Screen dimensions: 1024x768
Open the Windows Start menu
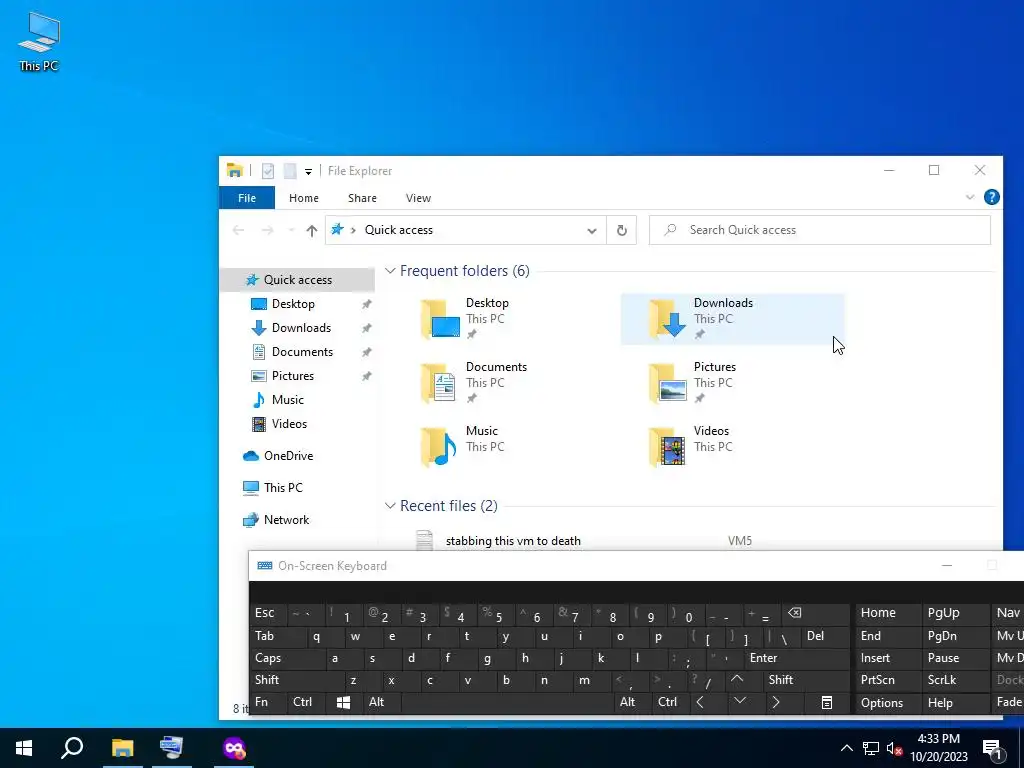point(24,748)
